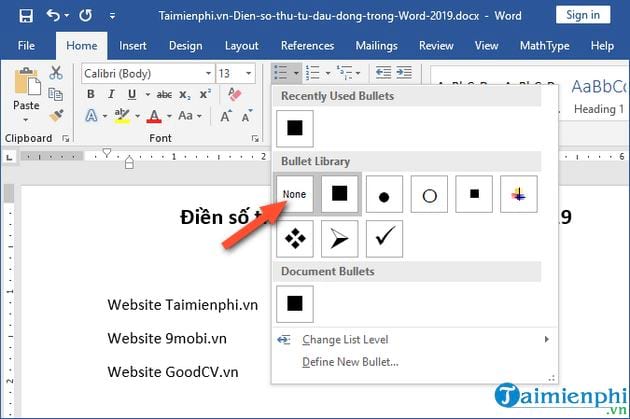This screenshot has height=419, width=630.
Task: Choose the arrowhead bullet
Action: (x=340, y=239)
